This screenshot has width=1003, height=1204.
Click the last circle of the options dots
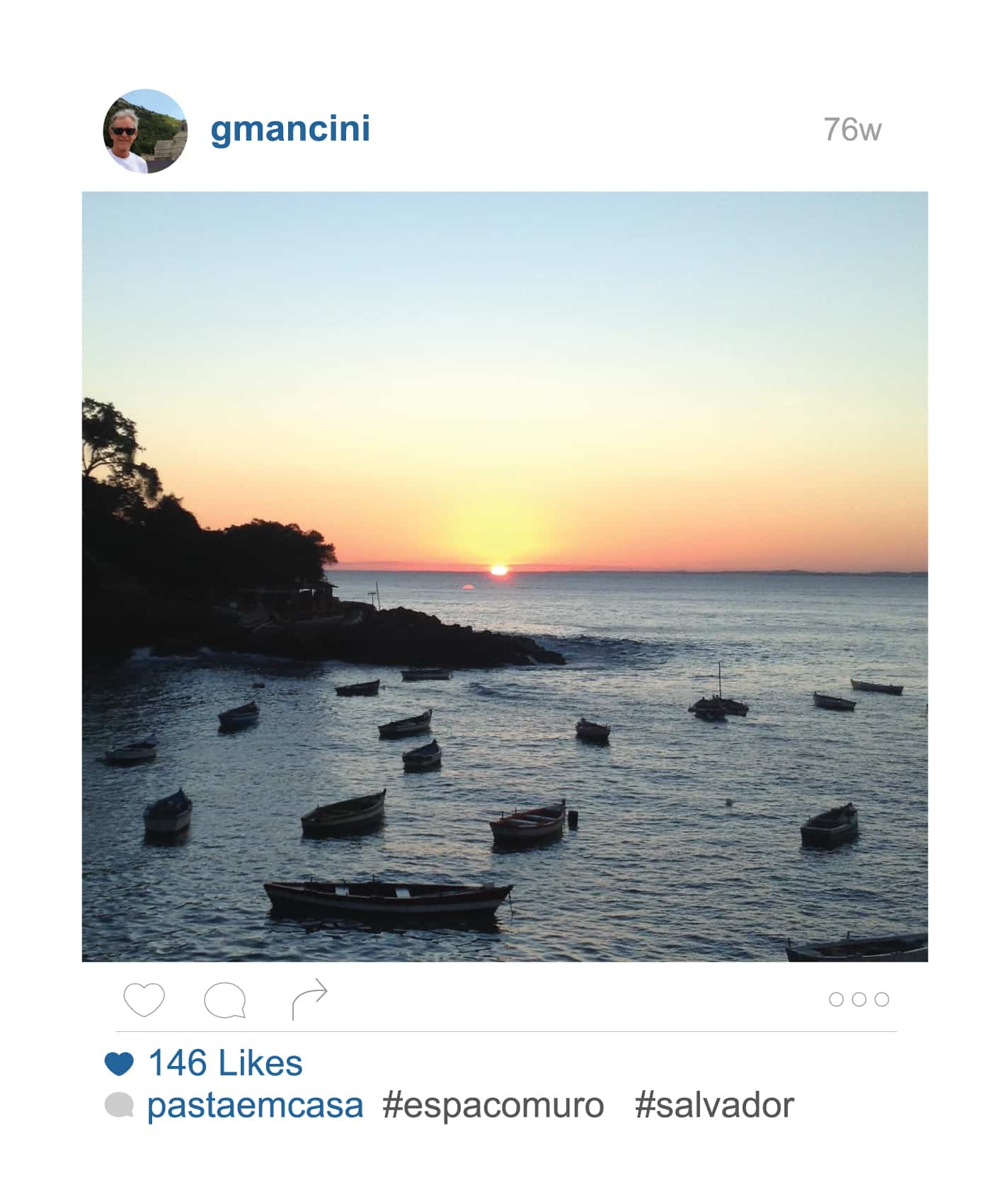click(881, 999)
